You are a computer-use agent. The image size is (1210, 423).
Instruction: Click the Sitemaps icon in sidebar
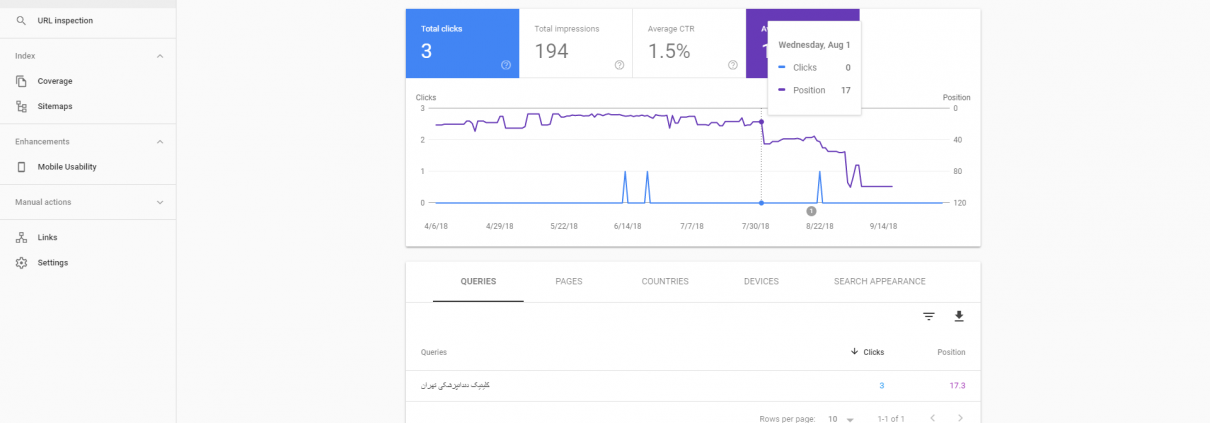tap(22, 106)
